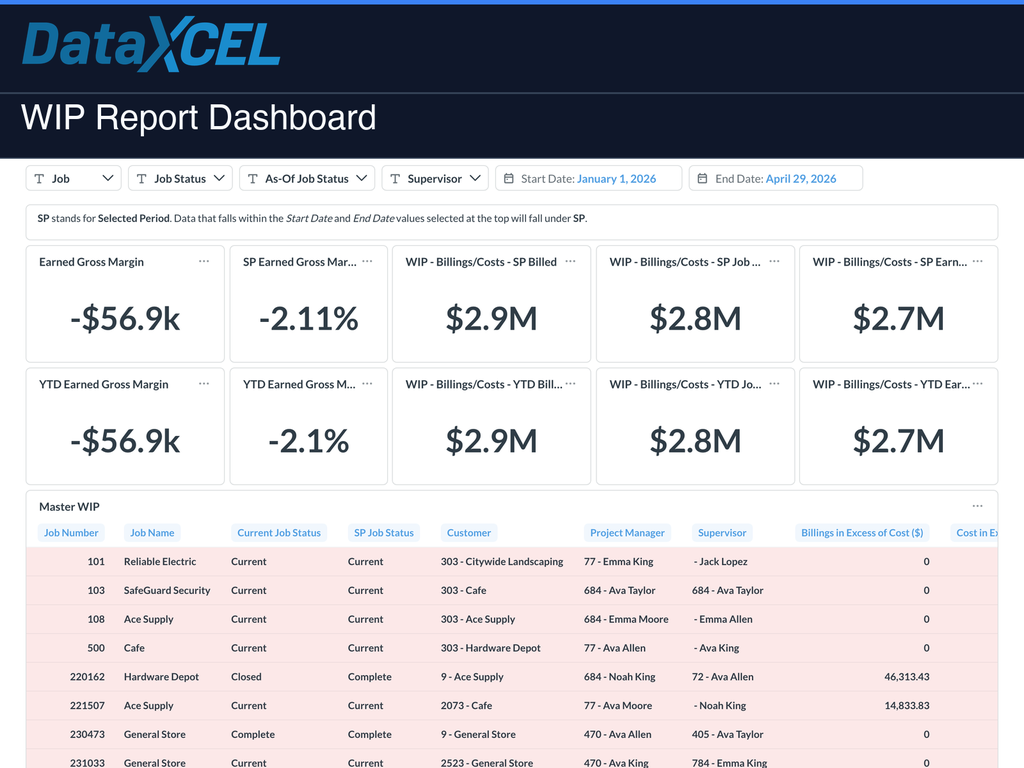Click billings value 14,833.83
The width and height of the screenshot is (1024, 768).
907,705
